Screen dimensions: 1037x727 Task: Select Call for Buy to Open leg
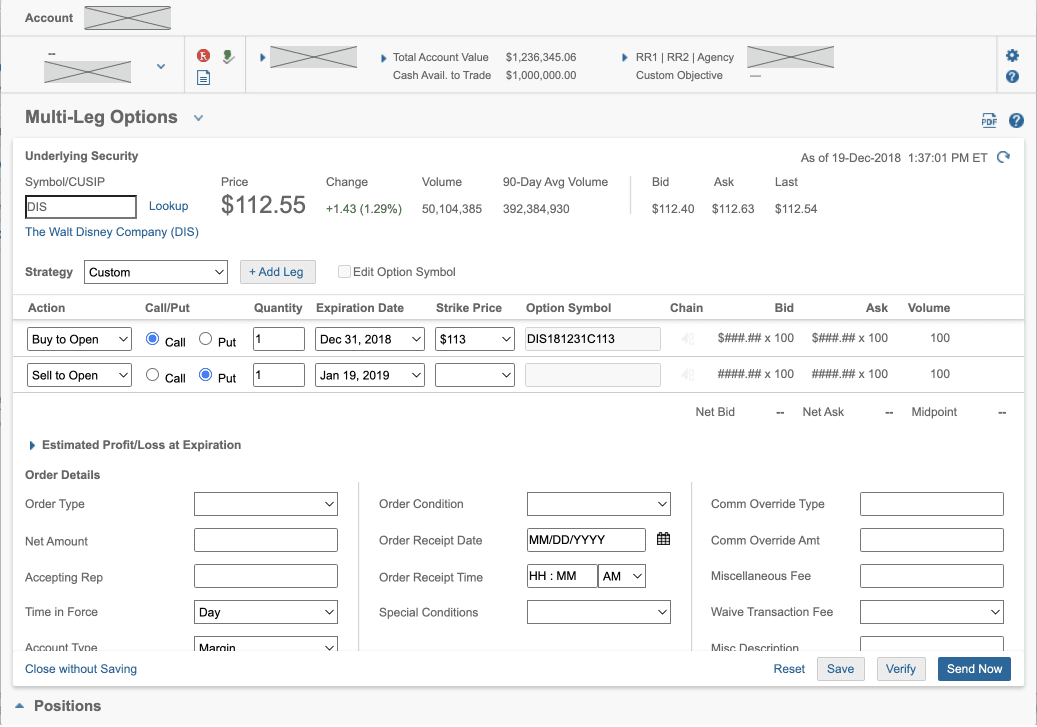[x=152, y=339]
